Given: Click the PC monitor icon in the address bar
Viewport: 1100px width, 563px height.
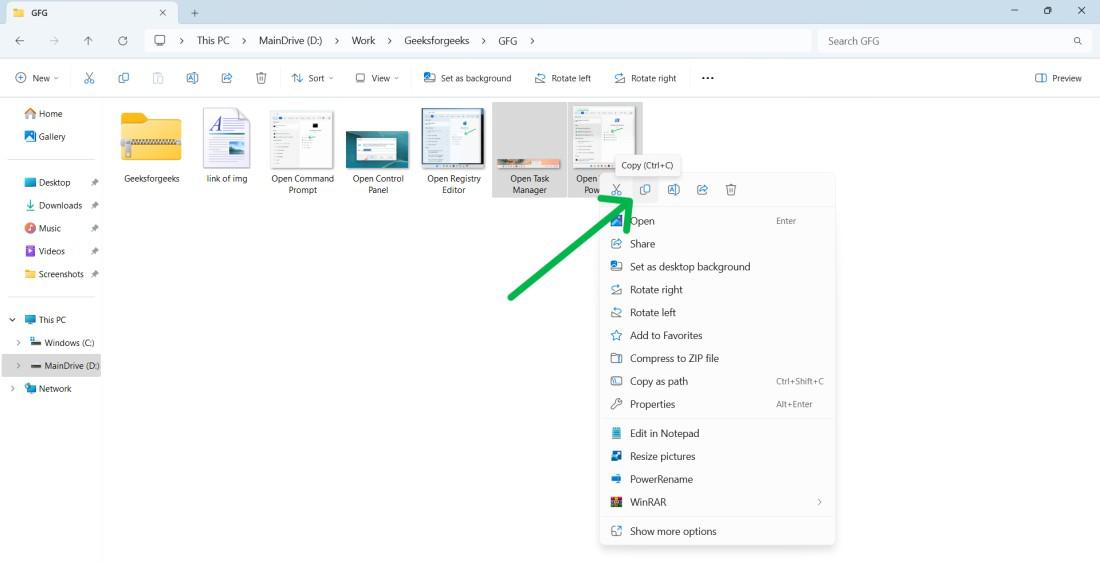Looking at the screenshot, I should tap(160, 41).
